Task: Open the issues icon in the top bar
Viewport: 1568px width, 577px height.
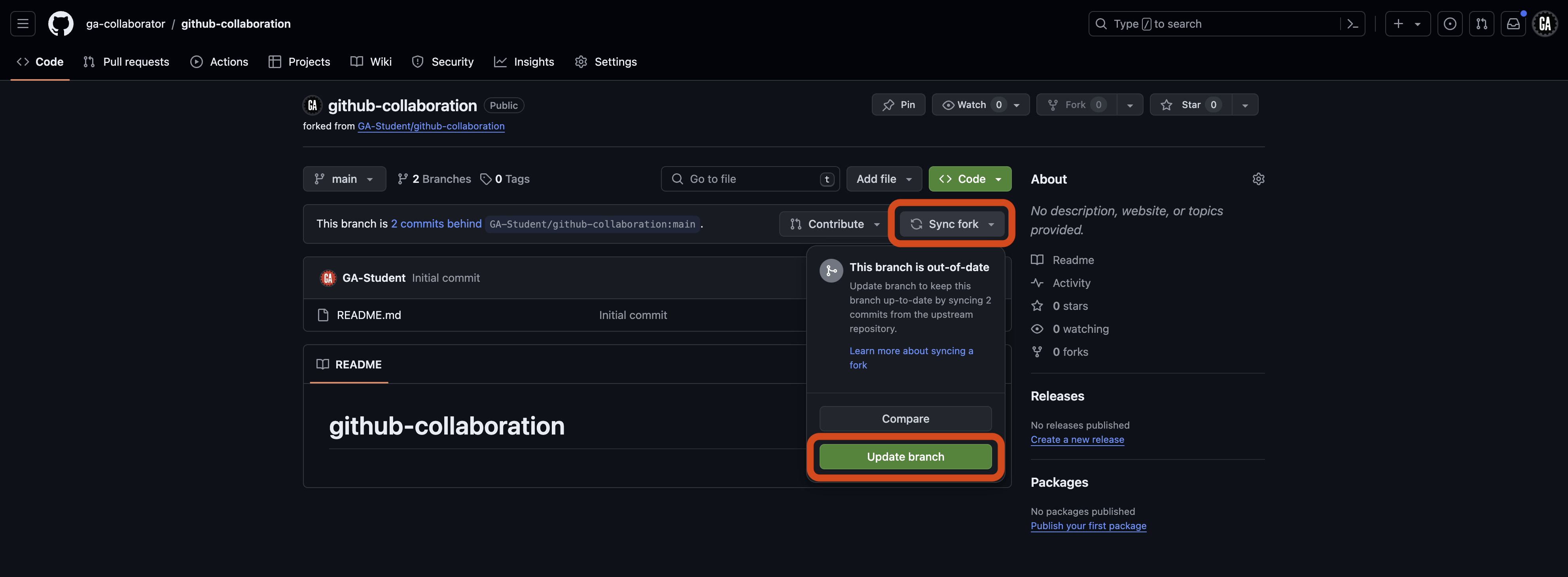Action: tap(1451, 23)
